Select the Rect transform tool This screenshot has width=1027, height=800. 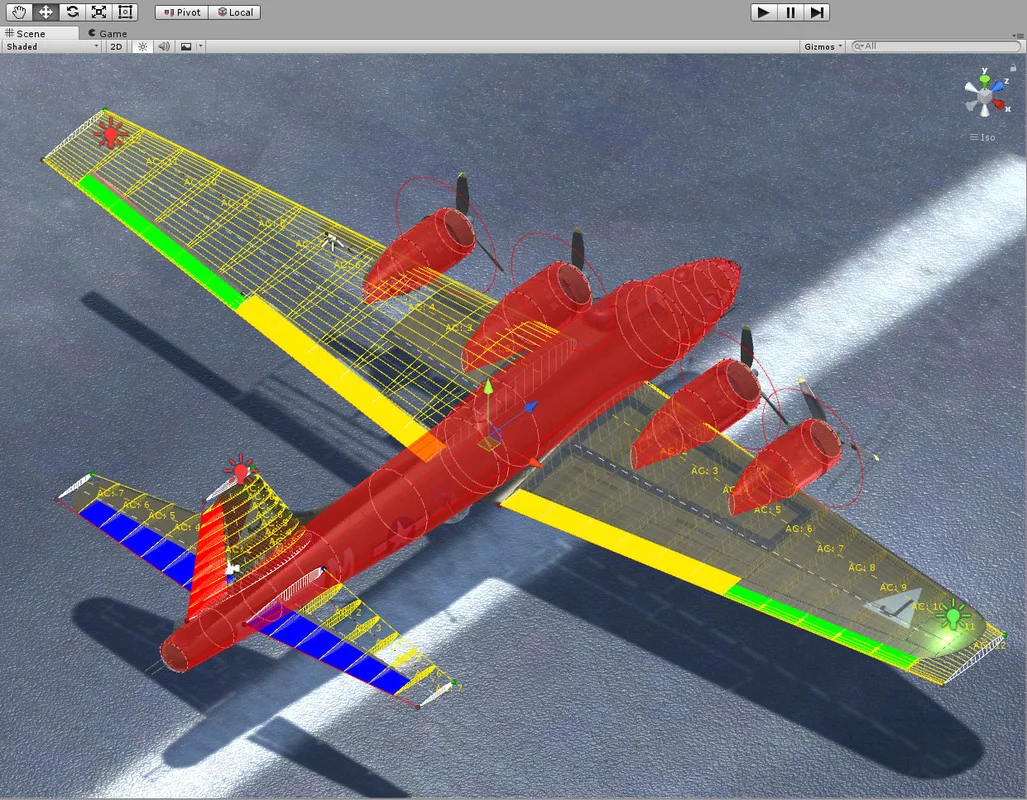(x=124, y=12)
